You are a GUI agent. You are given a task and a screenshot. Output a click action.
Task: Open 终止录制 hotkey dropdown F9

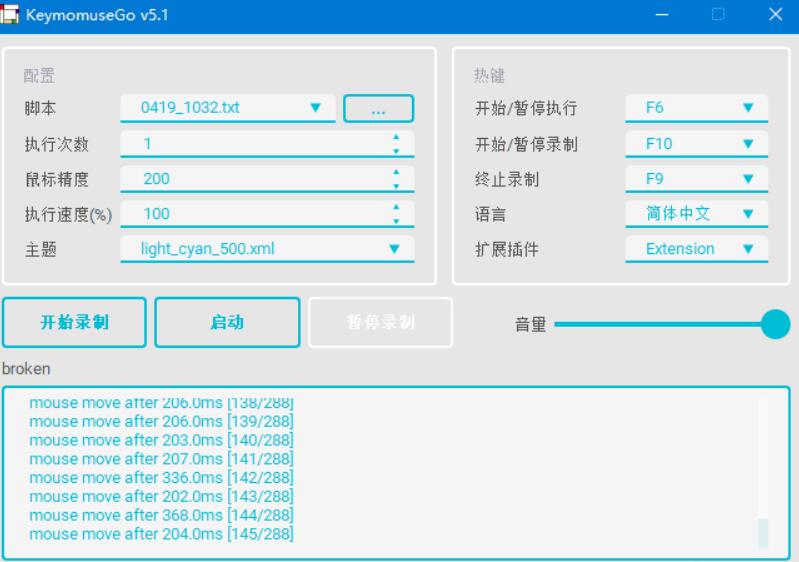coord(697,179)
